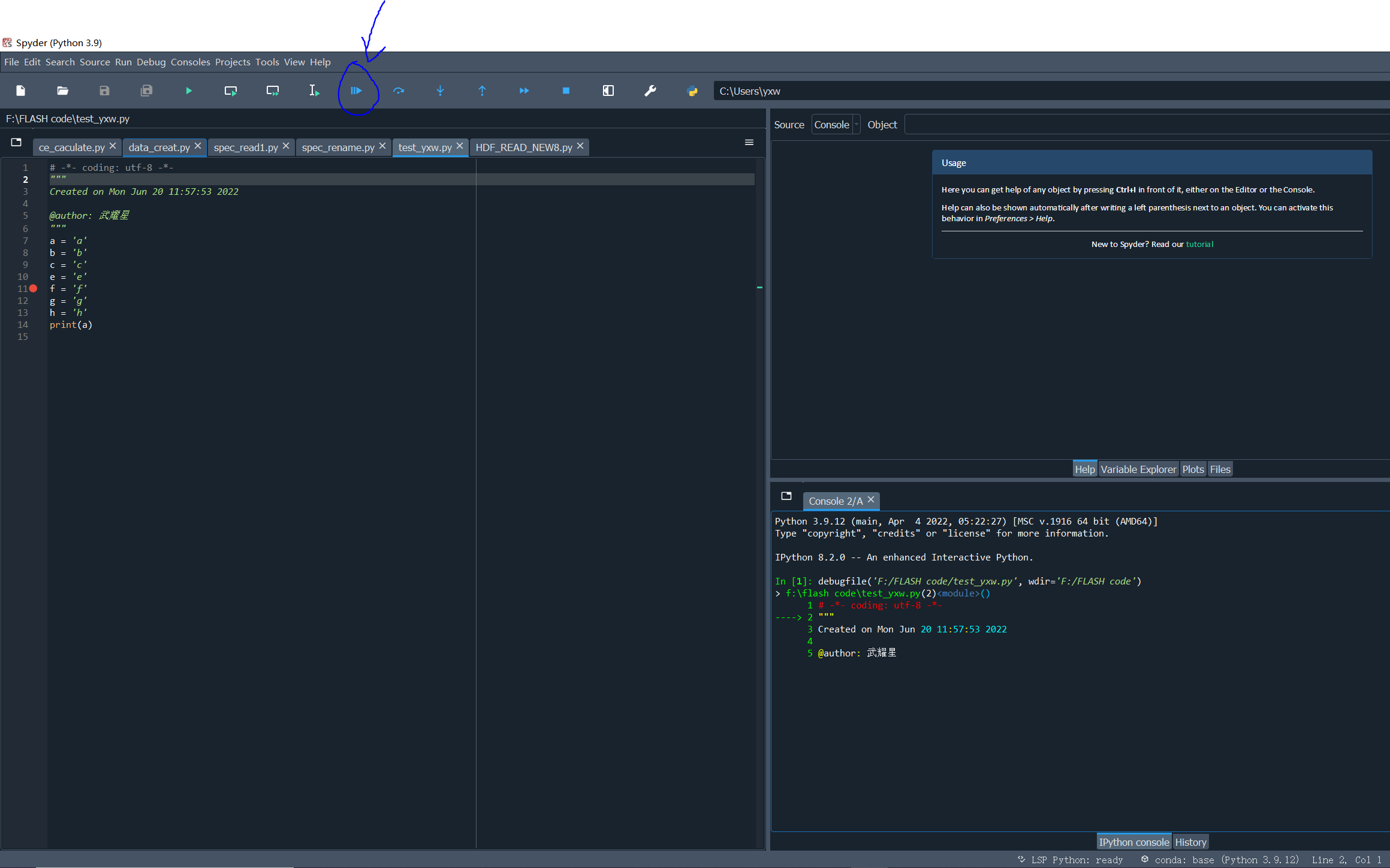Stop the debugging session
This screenshot has height=868, width=1390.
tap(565, 91)
